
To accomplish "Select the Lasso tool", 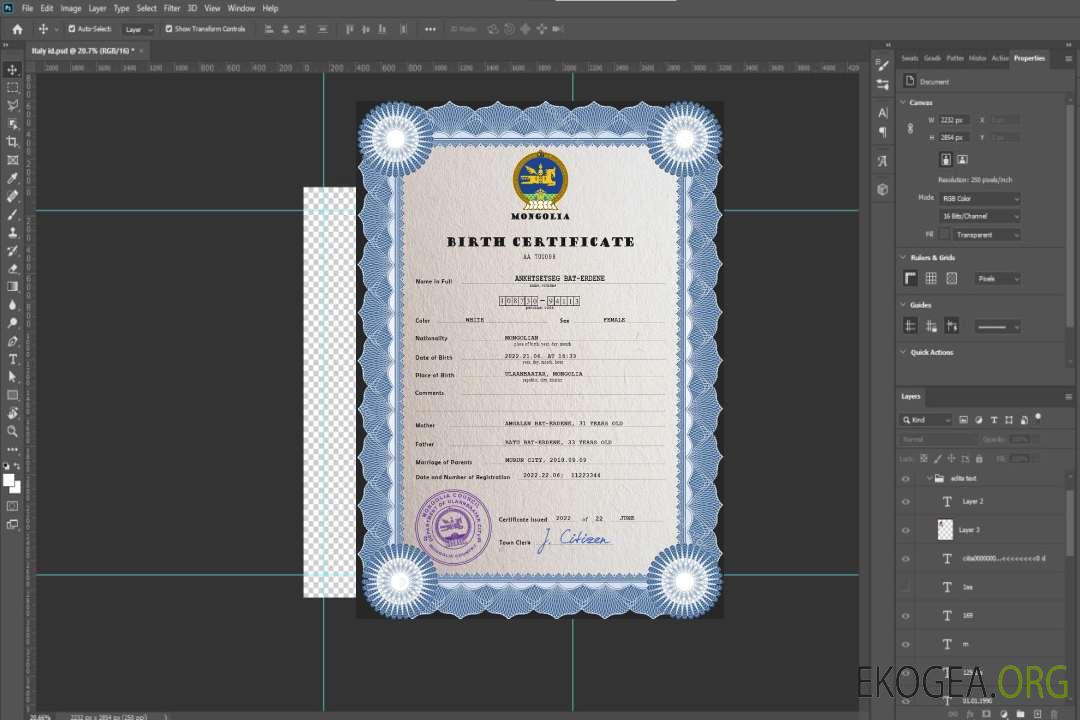I will point(12,105).
